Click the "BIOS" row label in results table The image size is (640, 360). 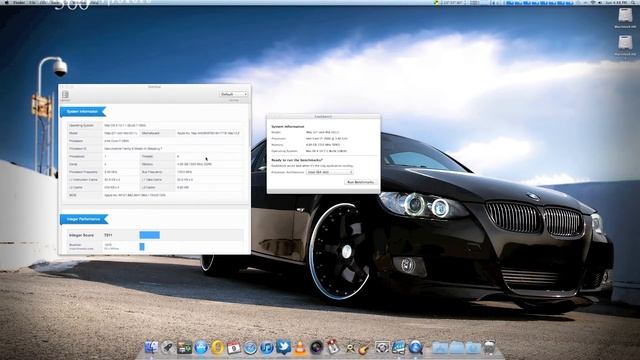(x=73, y=195)
